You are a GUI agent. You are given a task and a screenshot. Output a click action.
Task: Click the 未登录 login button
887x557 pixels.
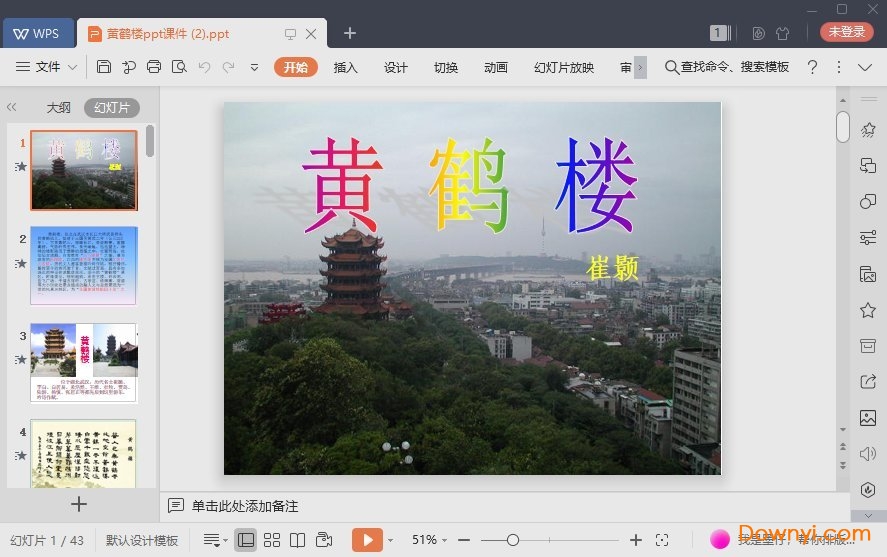[846, 32]
